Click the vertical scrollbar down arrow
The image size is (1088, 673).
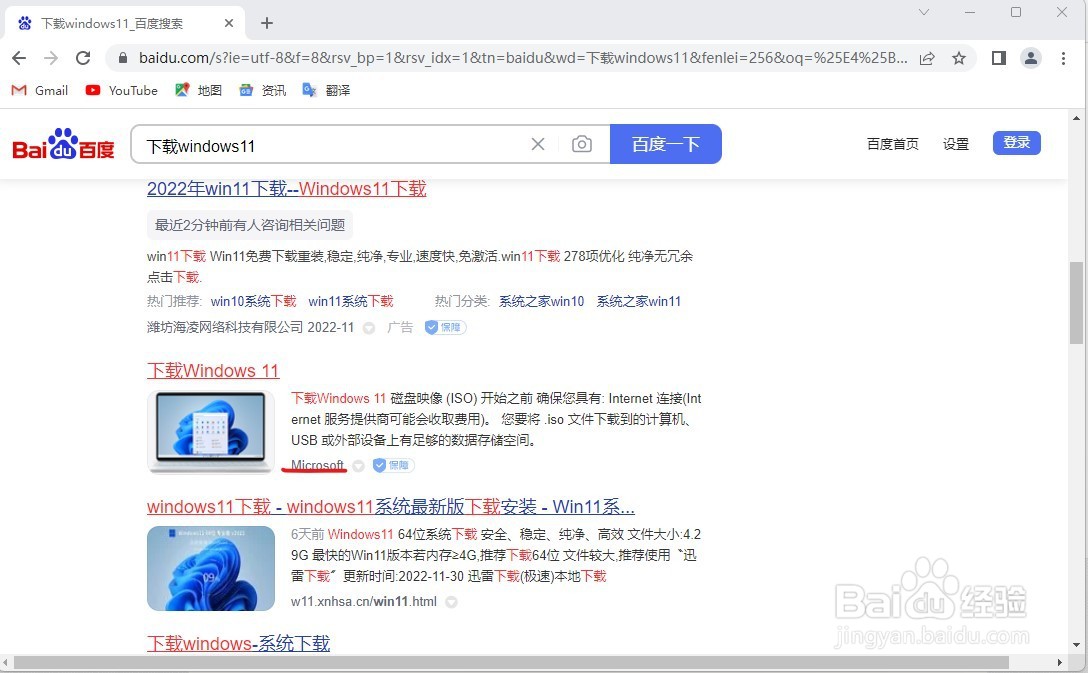1076,645
